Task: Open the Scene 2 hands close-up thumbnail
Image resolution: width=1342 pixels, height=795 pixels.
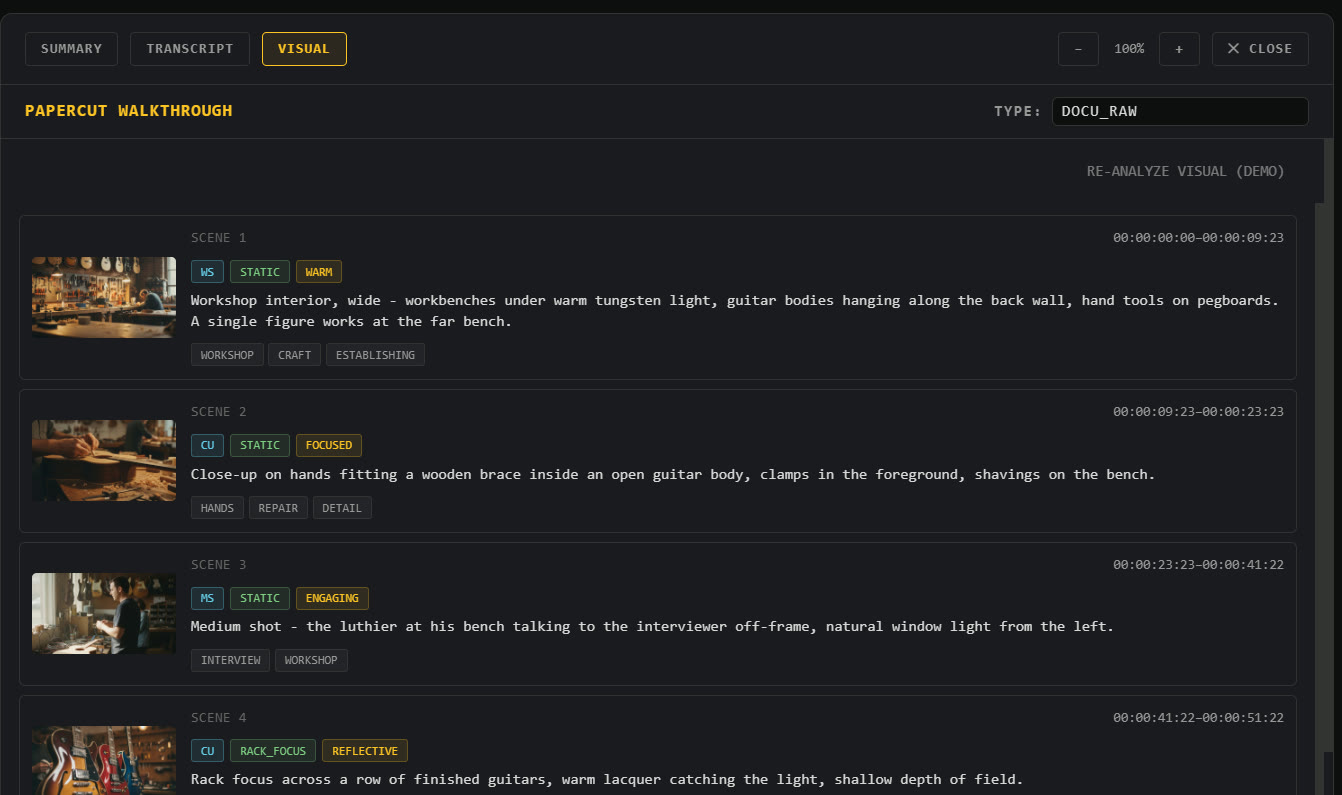Action: point(104,460)
